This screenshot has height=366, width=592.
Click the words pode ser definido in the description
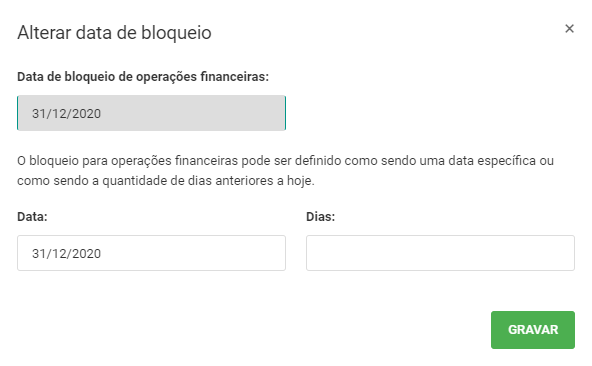point(291,161)
